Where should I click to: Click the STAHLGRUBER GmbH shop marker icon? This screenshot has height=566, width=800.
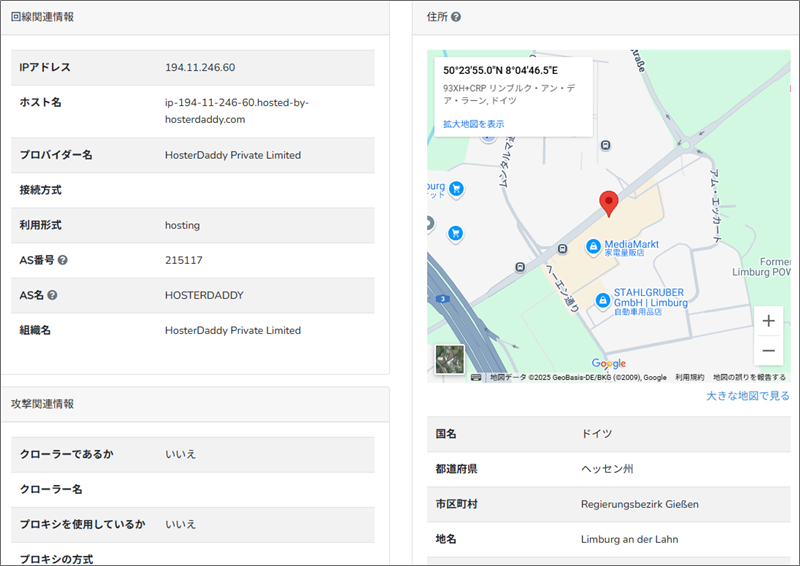(603, 300)
